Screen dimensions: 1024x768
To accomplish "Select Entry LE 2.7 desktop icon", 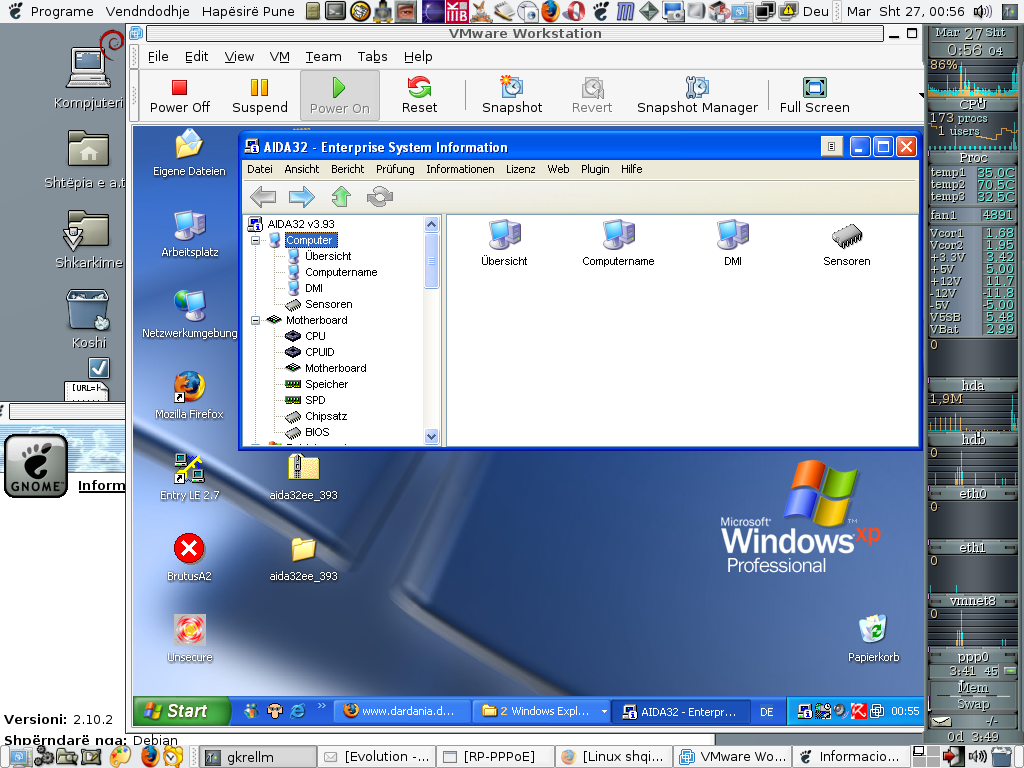I will 189,477.
